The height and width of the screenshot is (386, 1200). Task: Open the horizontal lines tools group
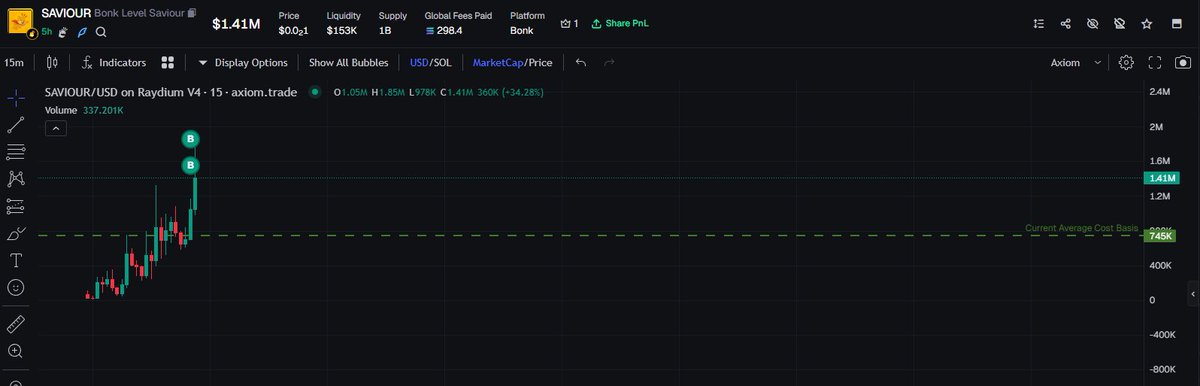pos(16,152)
